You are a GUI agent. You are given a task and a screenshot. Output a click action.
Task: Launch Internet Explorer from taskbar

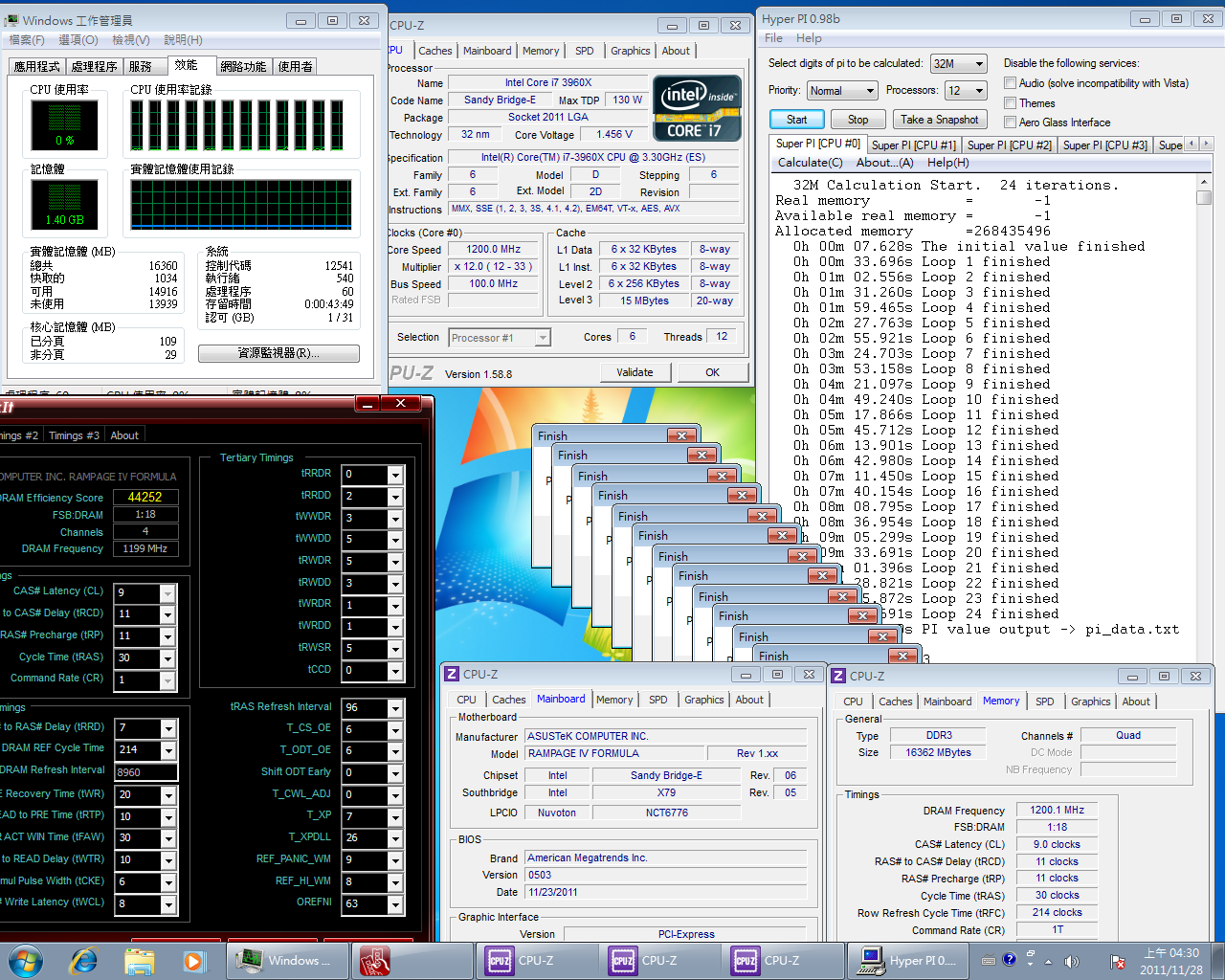click(x=84, y=960)
